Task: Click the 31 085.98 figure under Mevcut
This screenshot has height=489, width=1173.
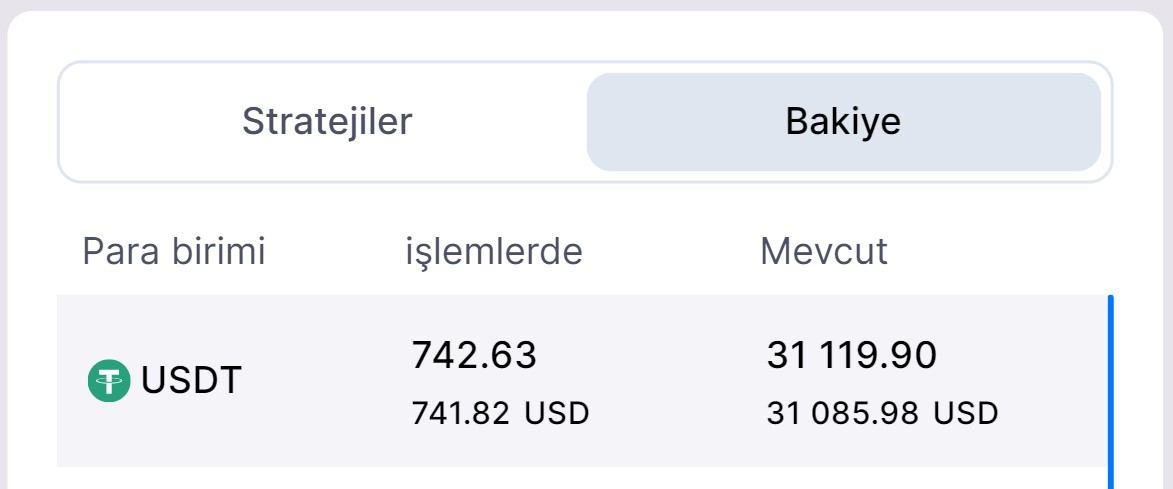Action: pyautogui.click(x=842, y=413)
